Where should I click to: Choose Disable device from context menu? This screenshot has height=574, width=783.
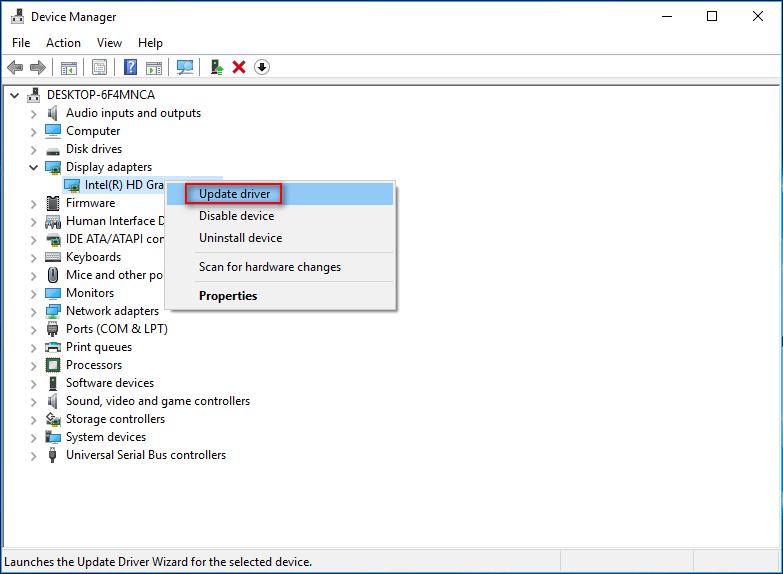coord(280,216)
